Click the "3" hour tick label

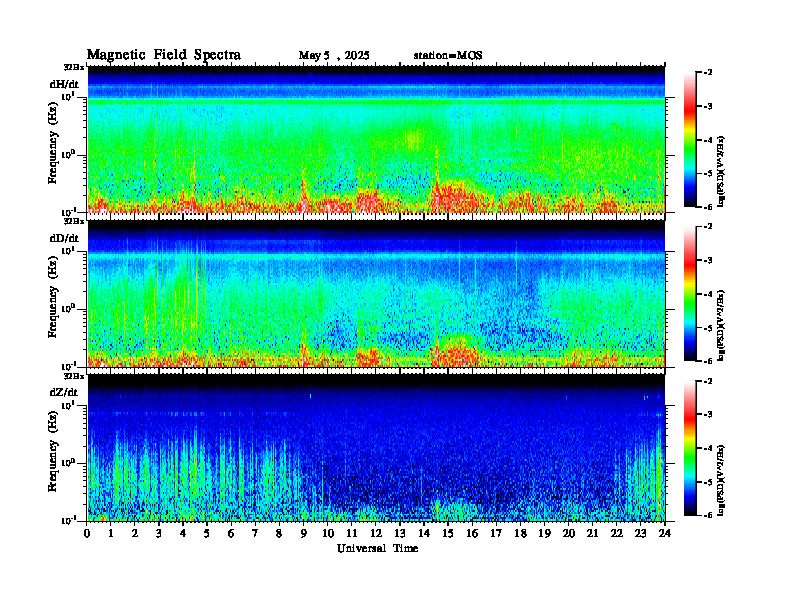[159, 533]
